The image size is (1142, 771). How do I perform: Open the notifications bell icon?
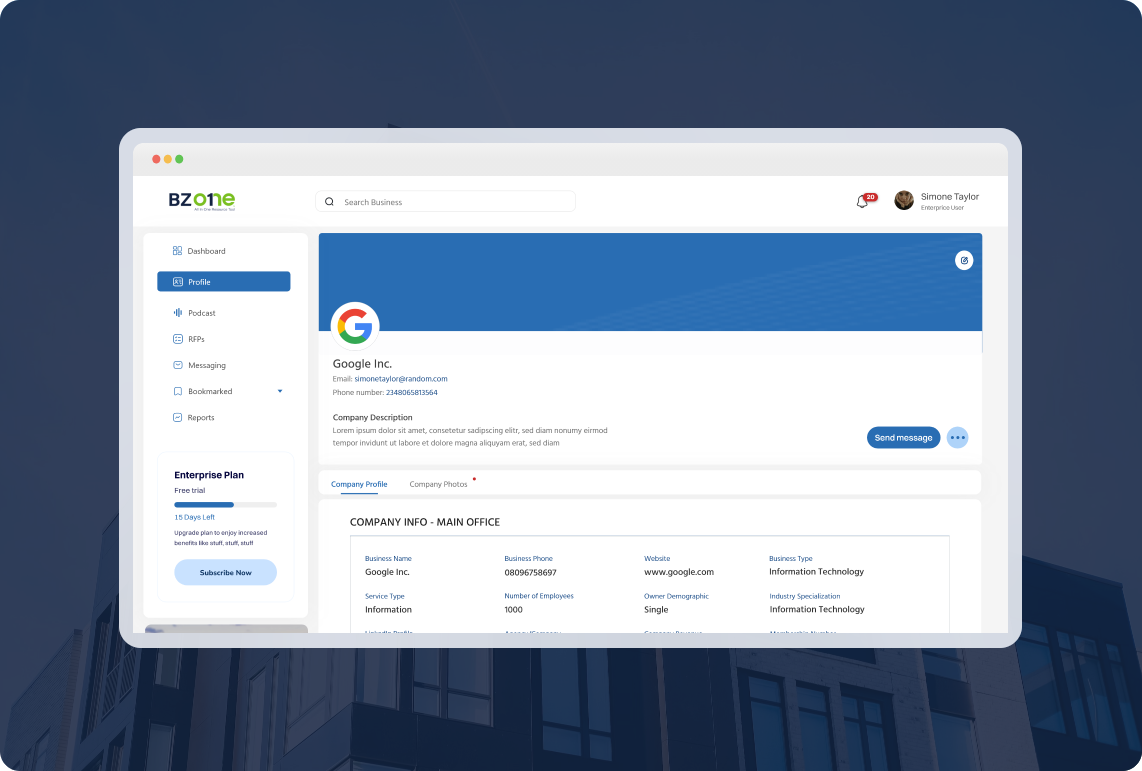(862, 201)
